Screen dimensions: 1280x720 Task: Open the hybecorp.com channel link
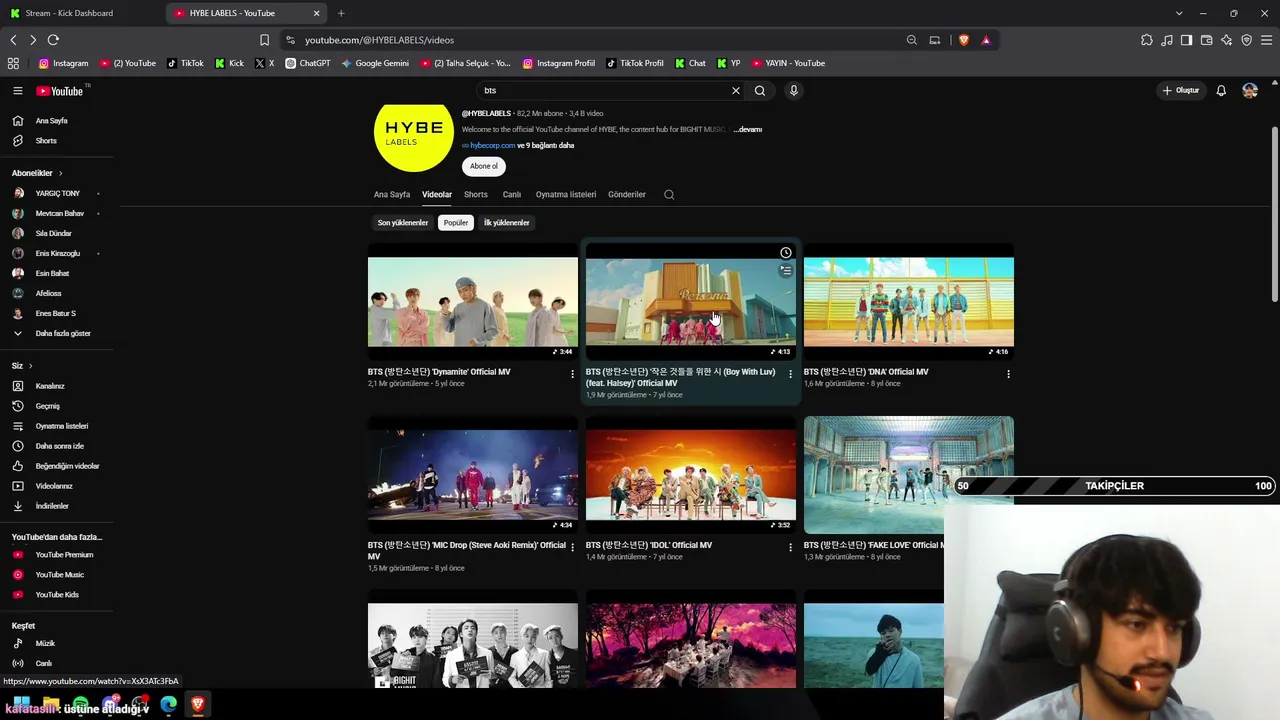(x=492, y=146)
